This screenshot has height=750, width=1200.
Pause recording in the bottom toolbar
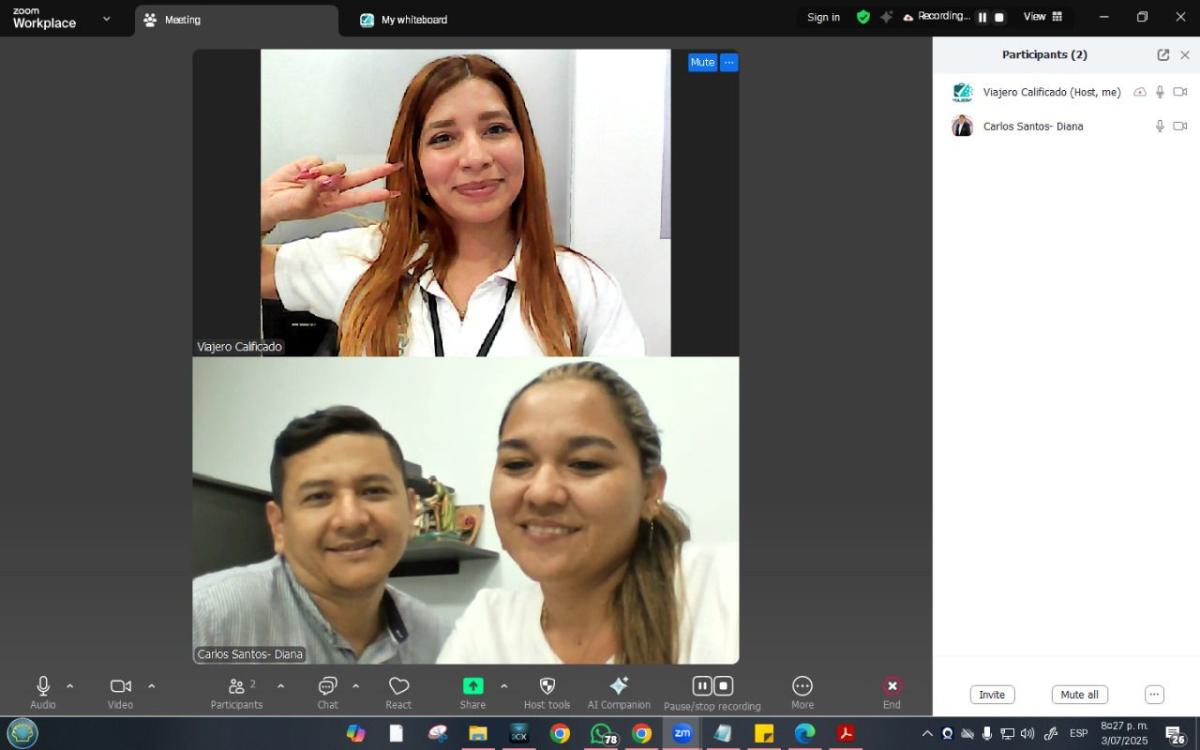[702, 686]
